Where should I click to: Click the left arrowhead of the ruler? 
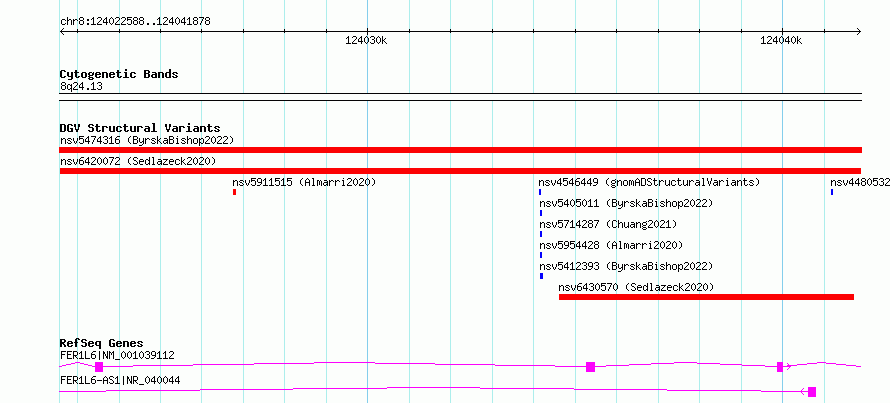pos(62,31)
